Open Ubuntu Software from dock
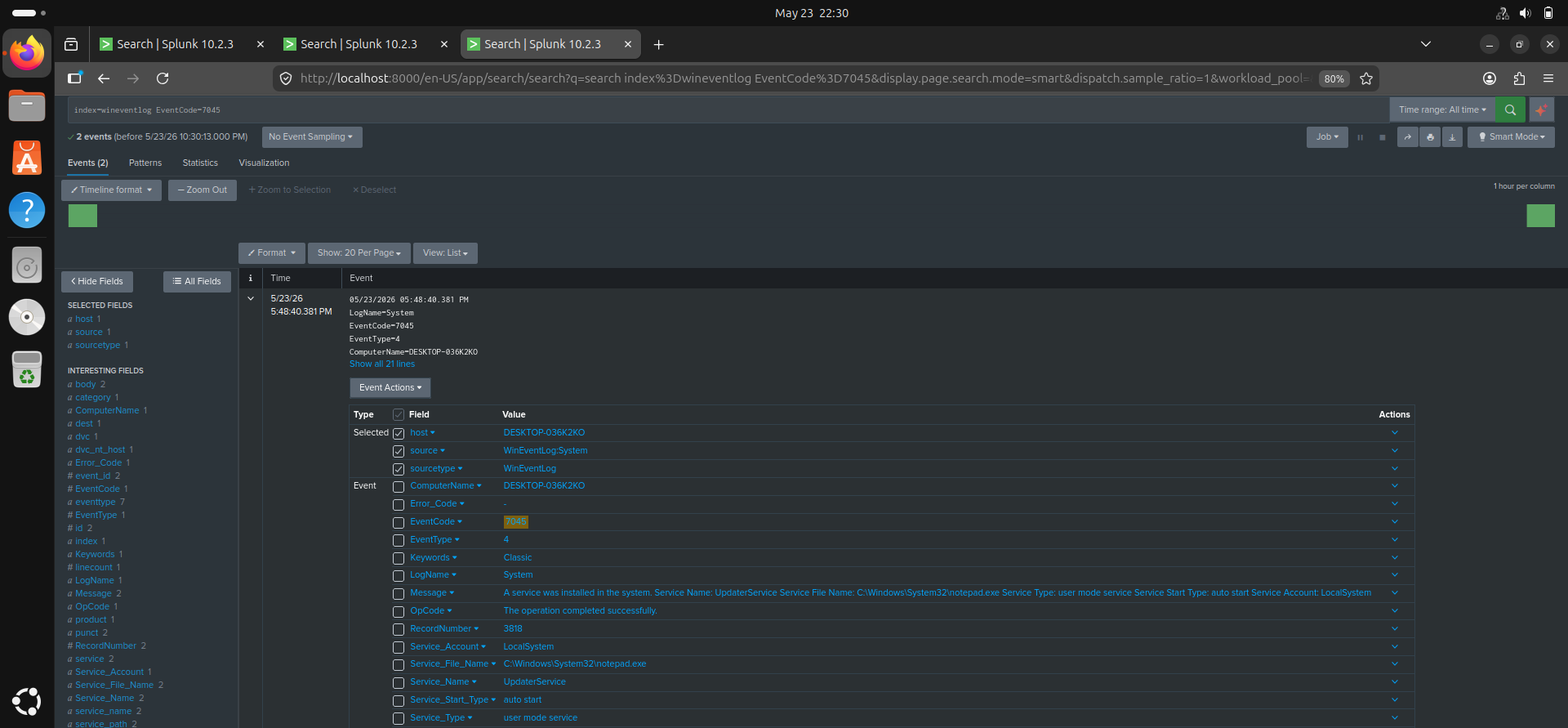Image resolution: width=1568 pixels, height=728 pixels. tap(27, 158)
